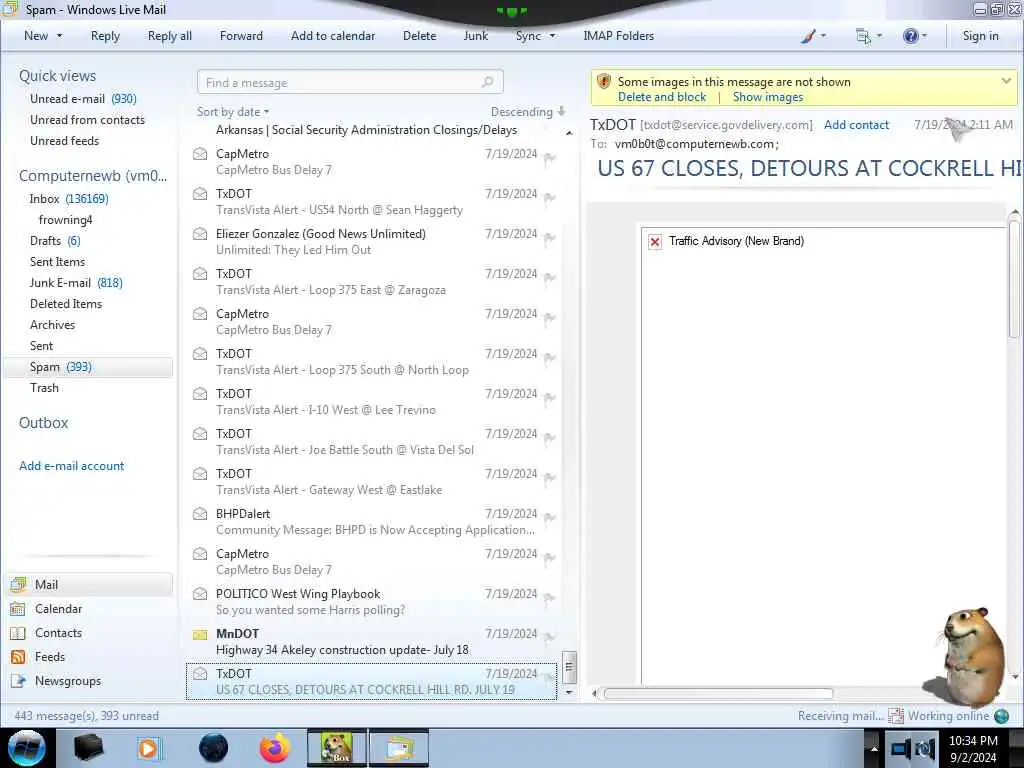This screenshot has height=768, width=1024.
Task: Open the Sort by date dropdown
Action: (232, 112)
